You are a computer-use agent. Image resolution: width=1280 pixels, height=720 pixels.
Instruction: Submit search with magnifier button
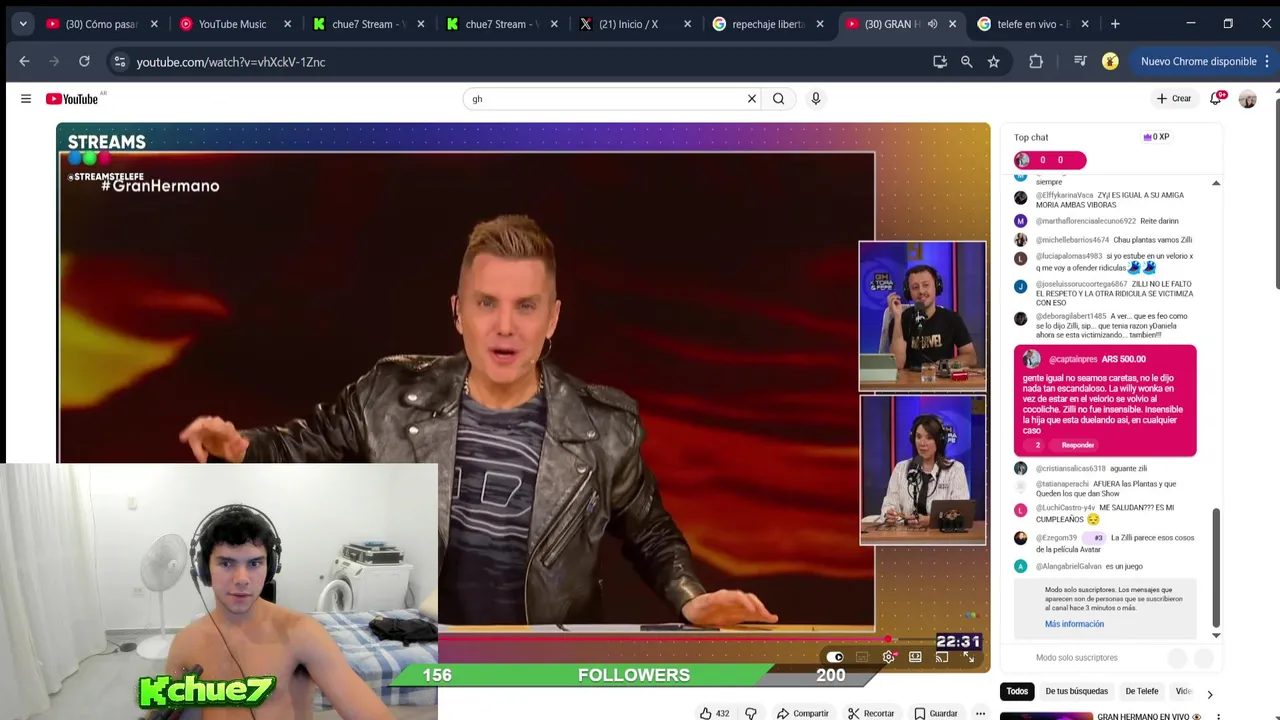(x=778, y=98)
